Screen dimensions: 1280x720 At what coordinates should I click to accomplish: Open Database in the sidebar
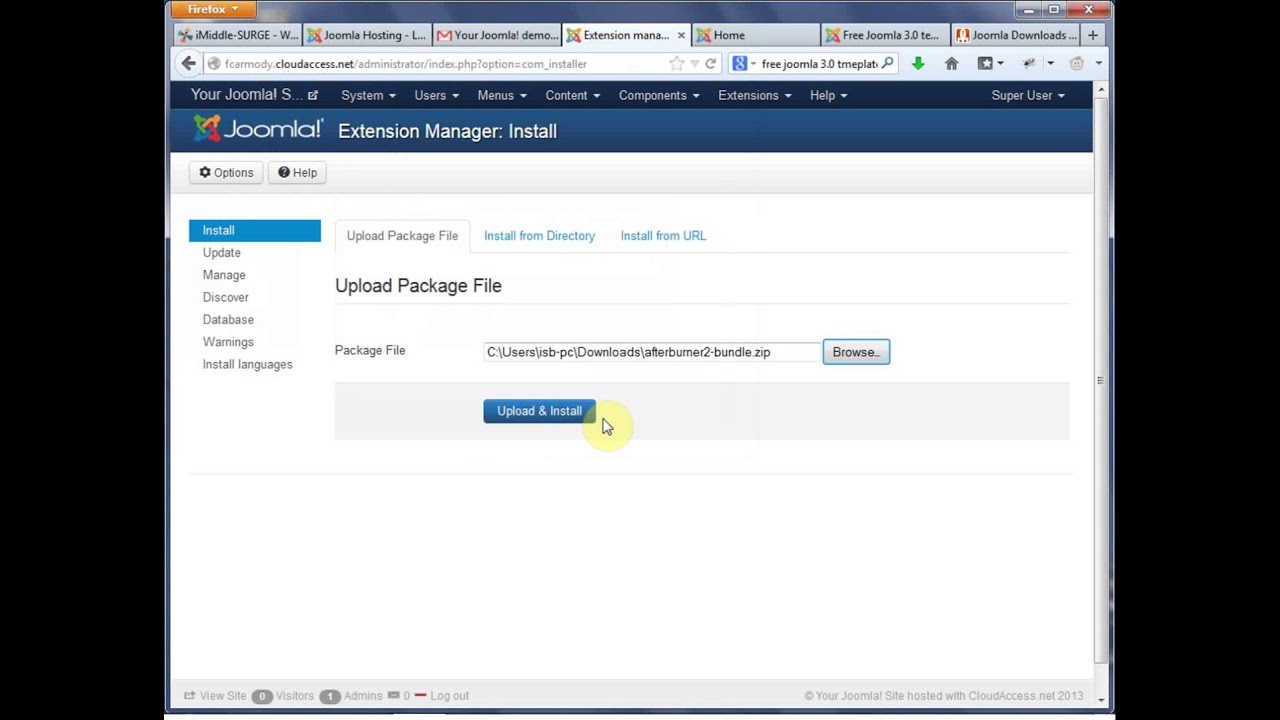point(228,320)
